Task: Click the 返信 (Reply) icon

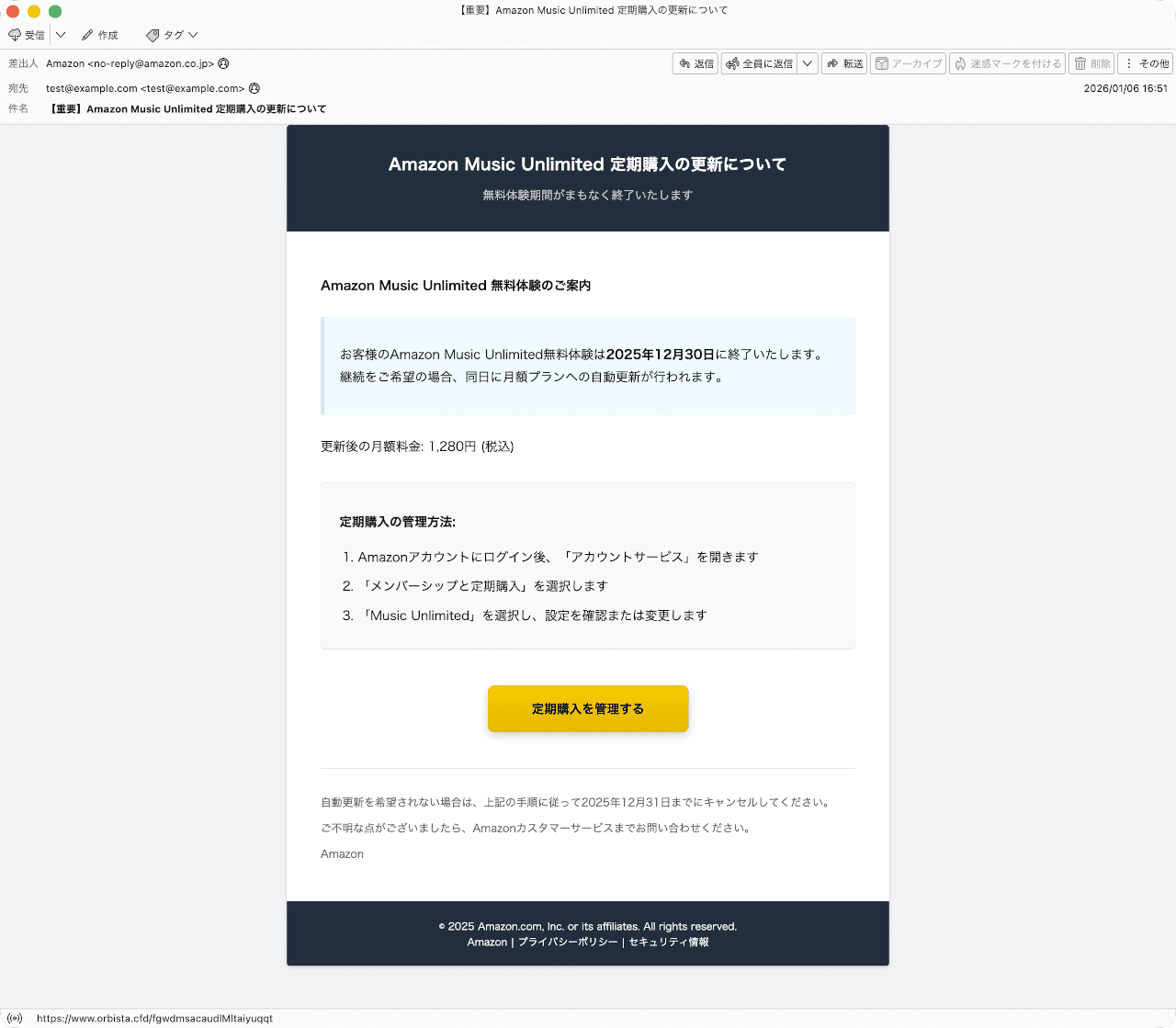Action: coord(695,63)
